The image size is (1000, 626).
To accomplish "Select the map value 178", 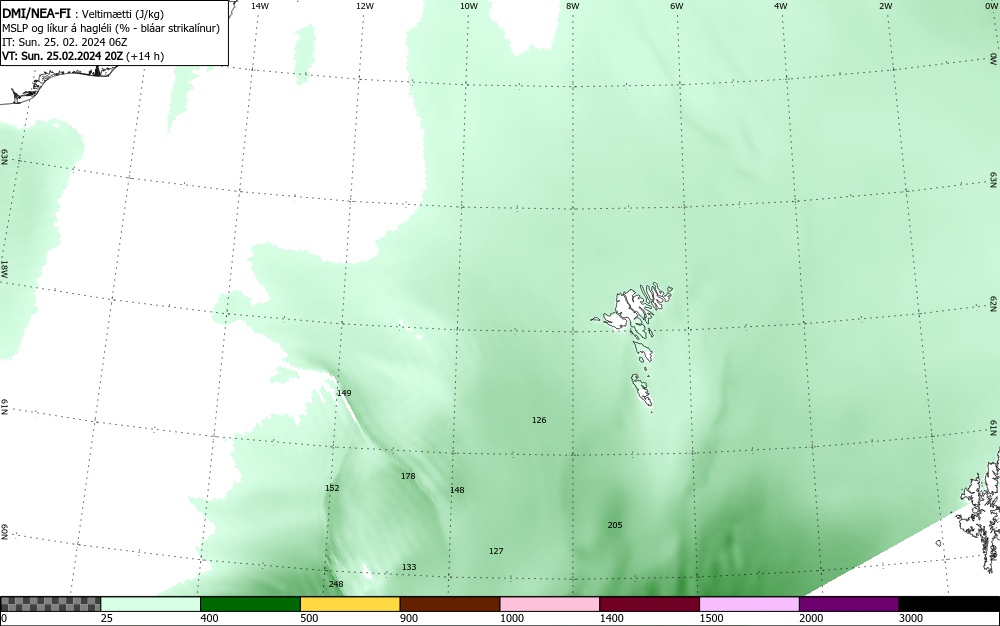I will pyautogui.click(x=408, y=476).
